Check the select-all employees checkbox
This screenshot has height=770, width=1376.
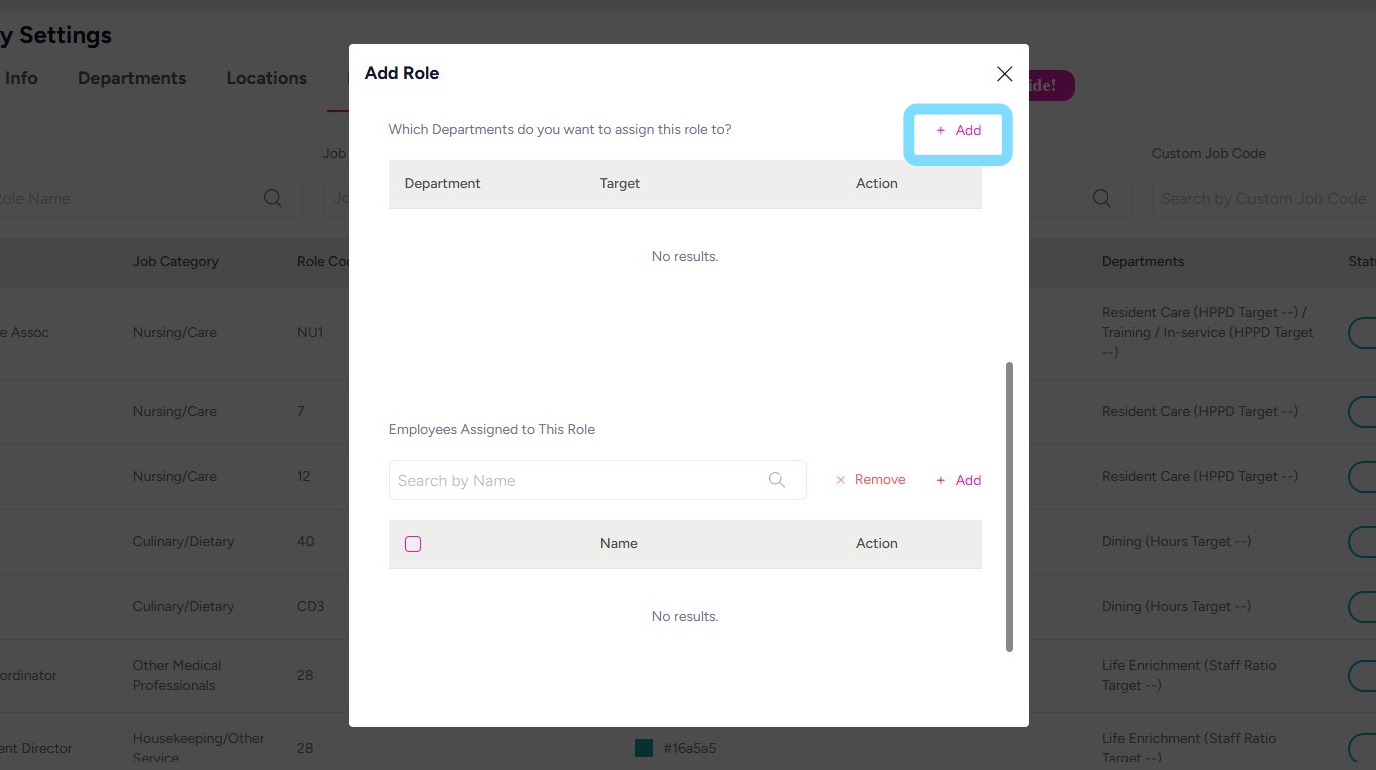413,544
